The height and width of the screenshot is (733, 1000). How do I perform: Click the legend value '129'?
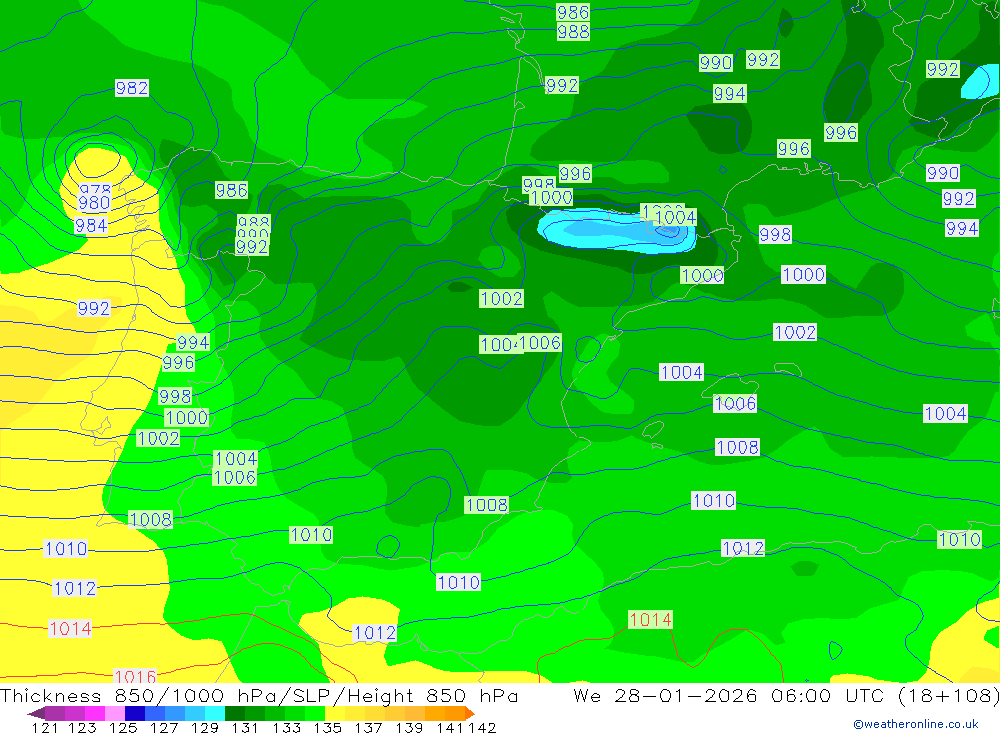205,727
